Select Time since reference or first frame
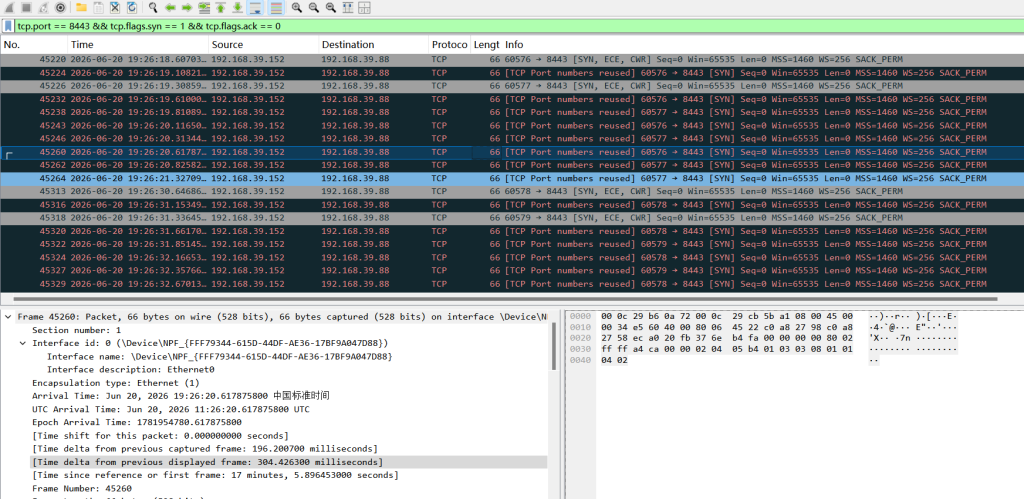 [215, 475]
